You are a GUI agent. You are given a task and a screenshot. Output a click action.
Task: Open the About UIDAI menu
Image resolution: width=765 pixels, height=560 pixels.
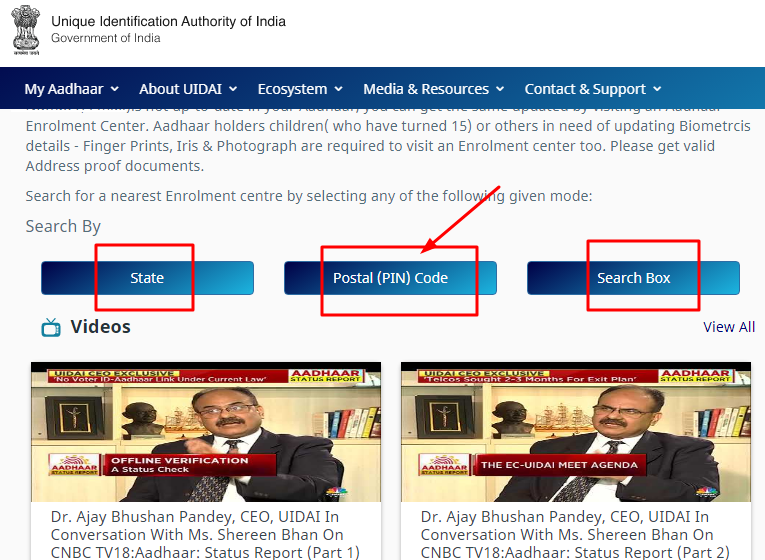click(181, 89)
